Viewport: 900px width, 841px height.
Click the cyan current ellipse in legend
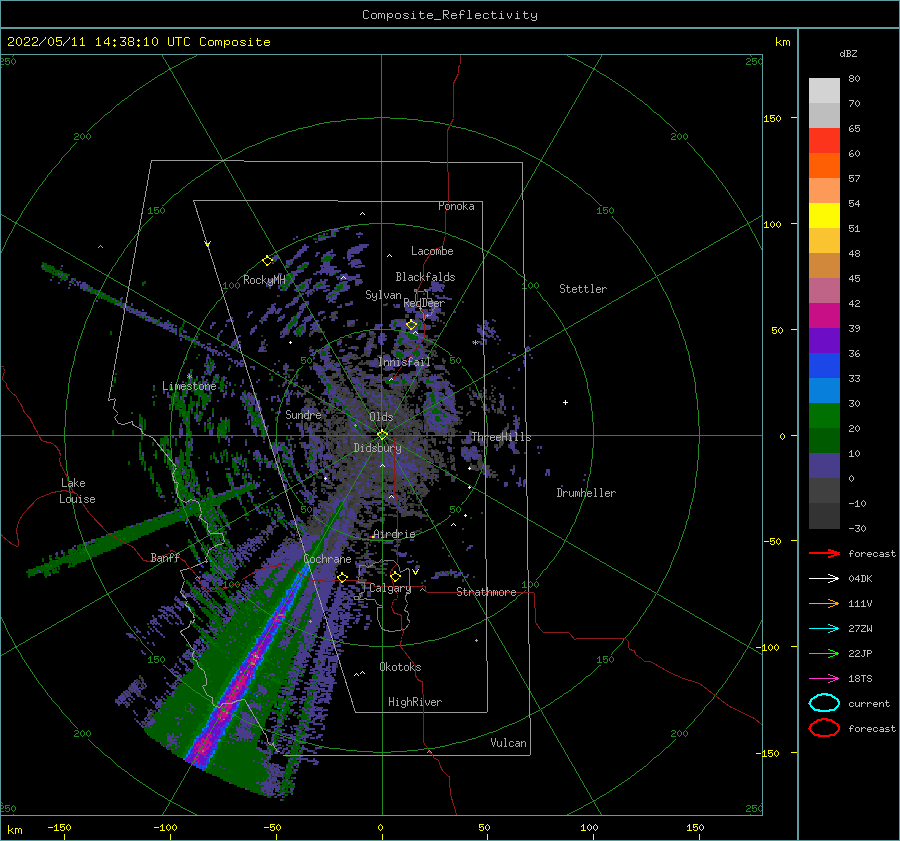click(x=824, y=703)
